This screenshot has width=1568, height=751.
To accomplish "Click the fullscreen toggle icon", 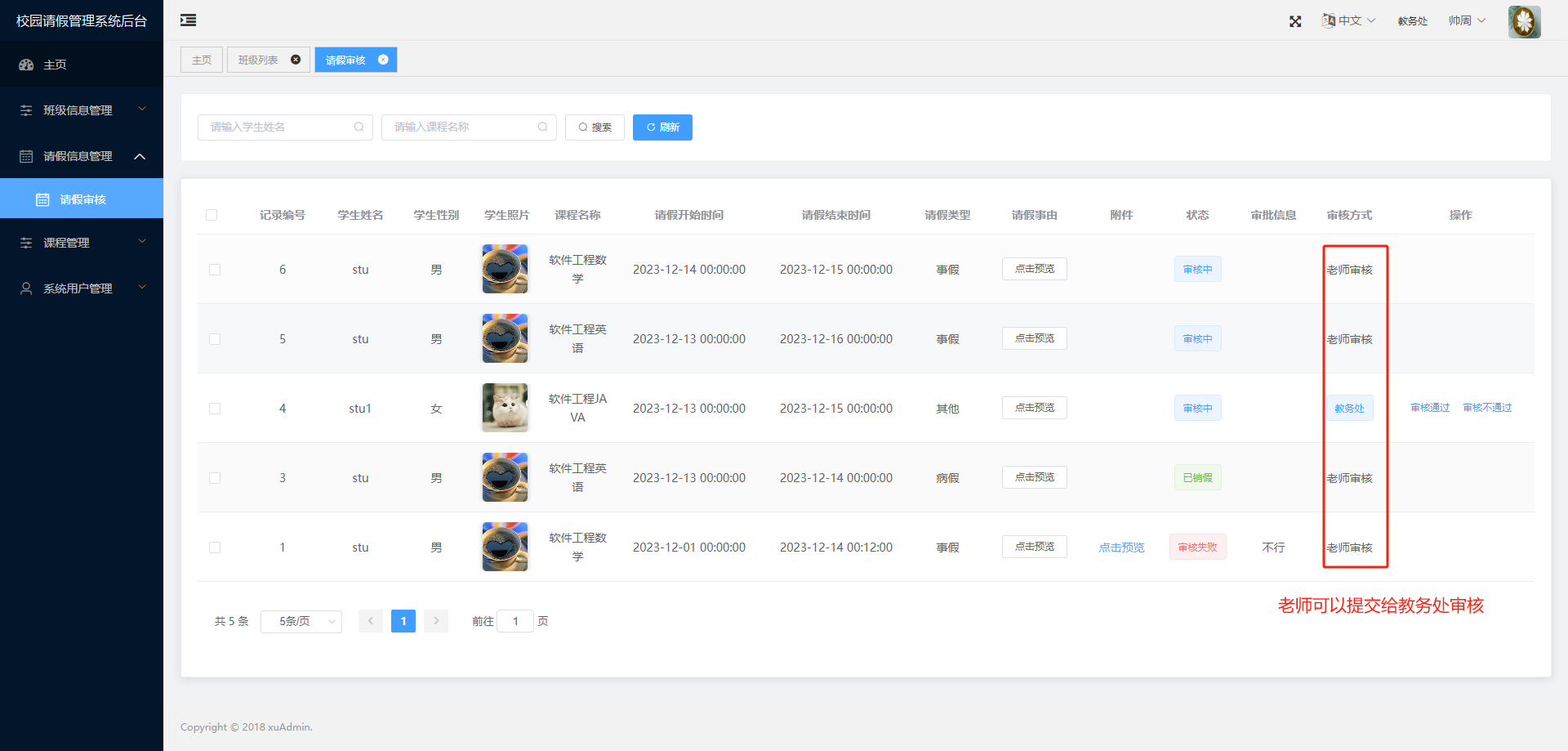I will 1295,21.
